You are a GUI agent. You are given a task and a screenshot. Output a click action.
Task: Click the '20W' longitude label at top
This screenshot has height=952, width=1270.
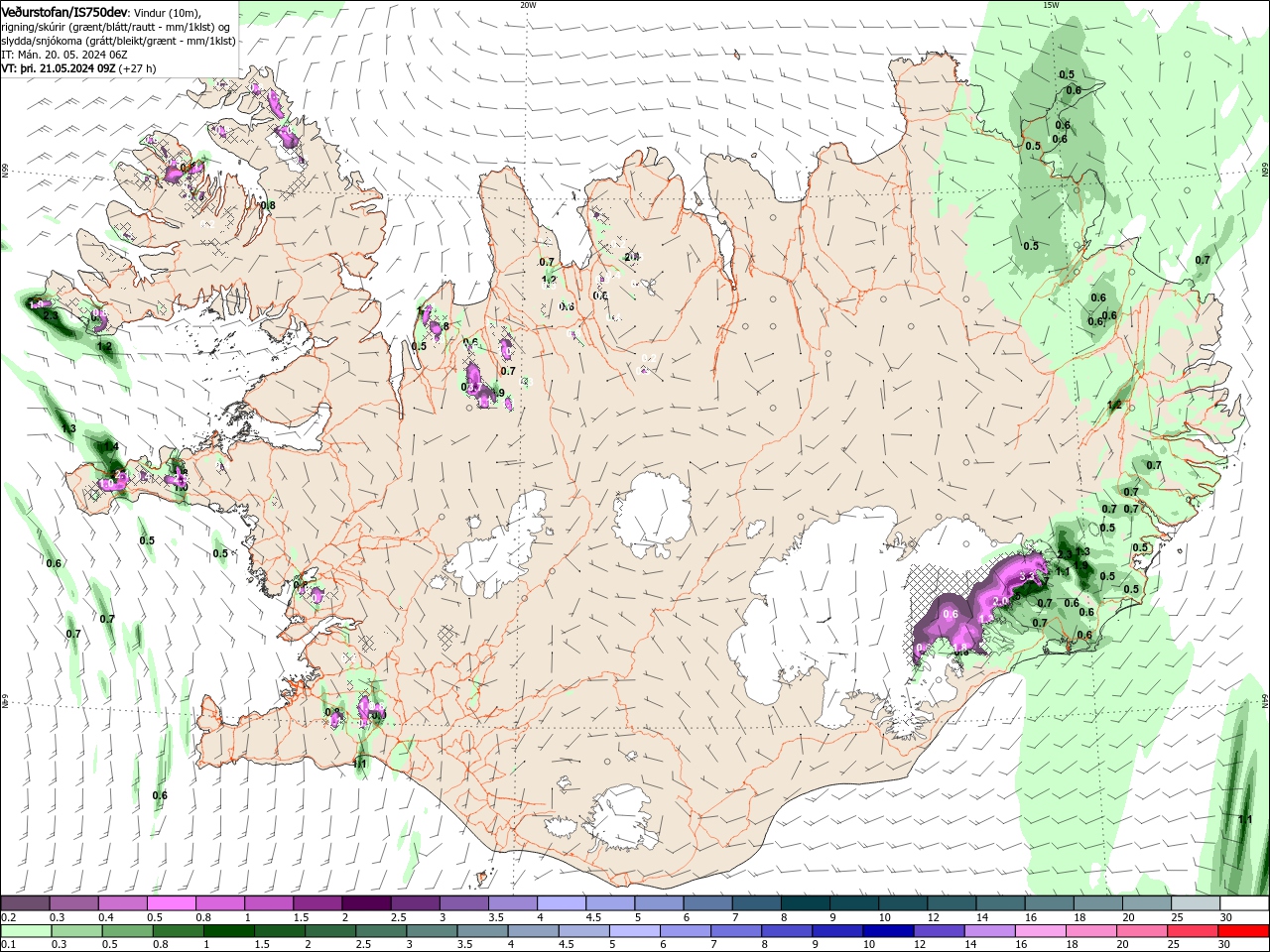tap(528, 4)
